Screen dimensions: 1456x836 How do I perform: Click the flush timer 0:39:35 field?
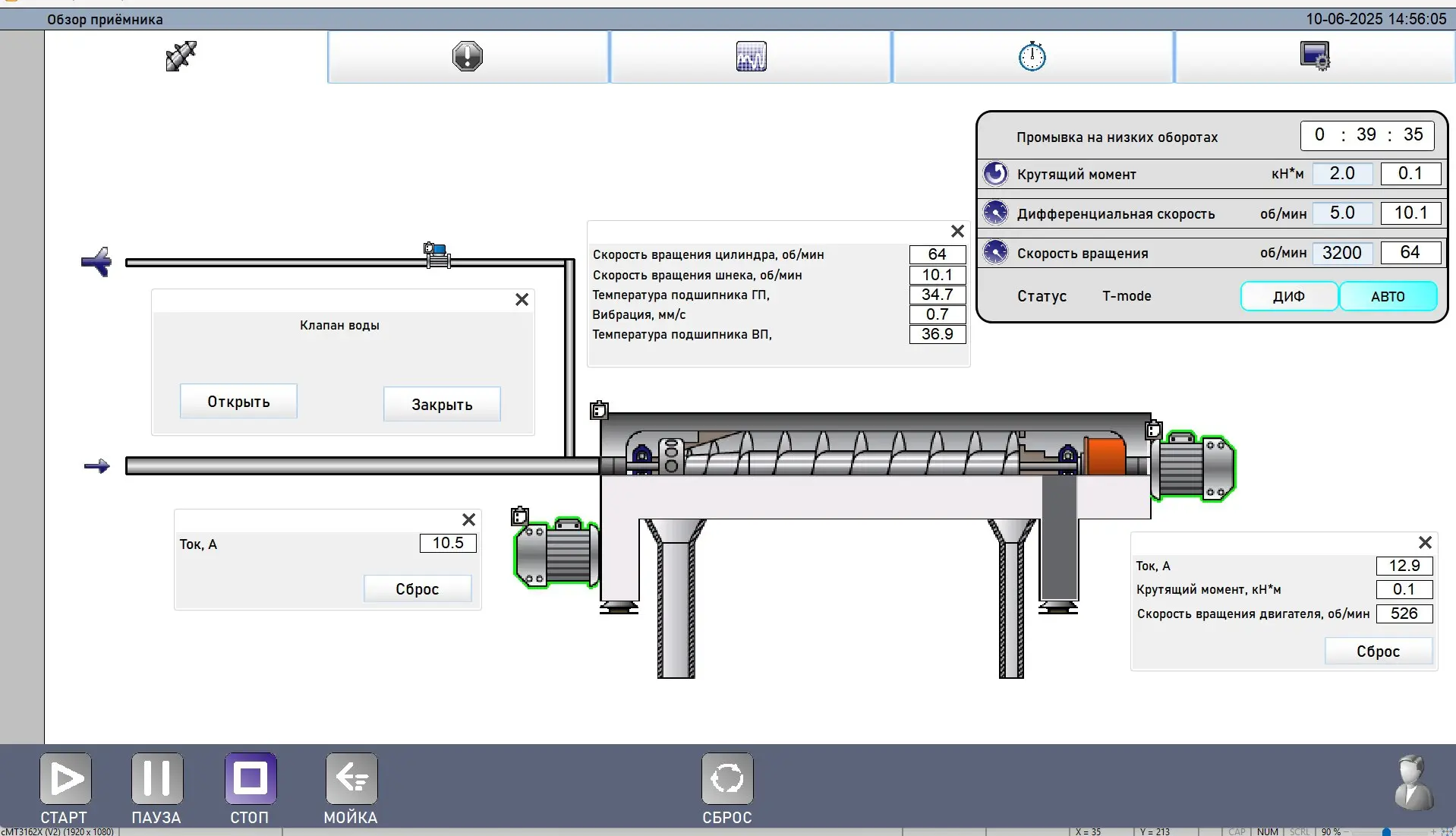tap(1366, 135)
